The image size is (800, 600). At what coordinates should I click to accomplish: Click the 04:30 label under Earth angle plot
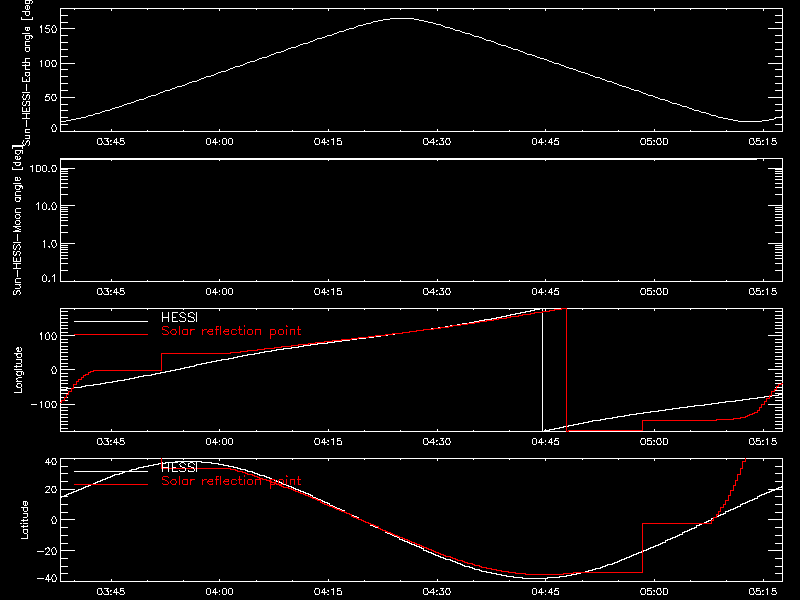[x=437, y=142]
